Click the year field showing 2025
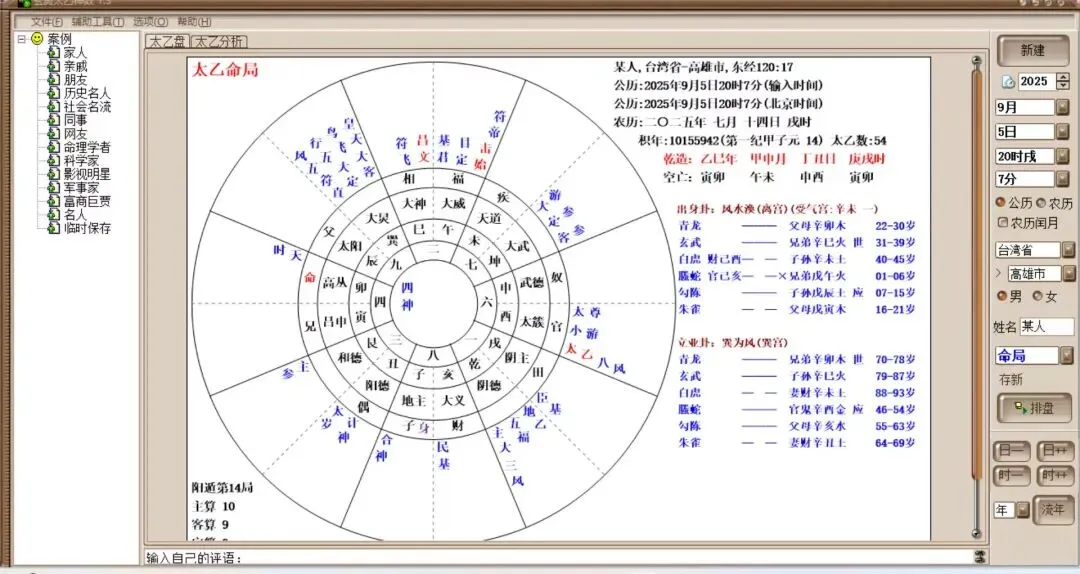This screenshot has width=1080, height=574. [1037, 81]
